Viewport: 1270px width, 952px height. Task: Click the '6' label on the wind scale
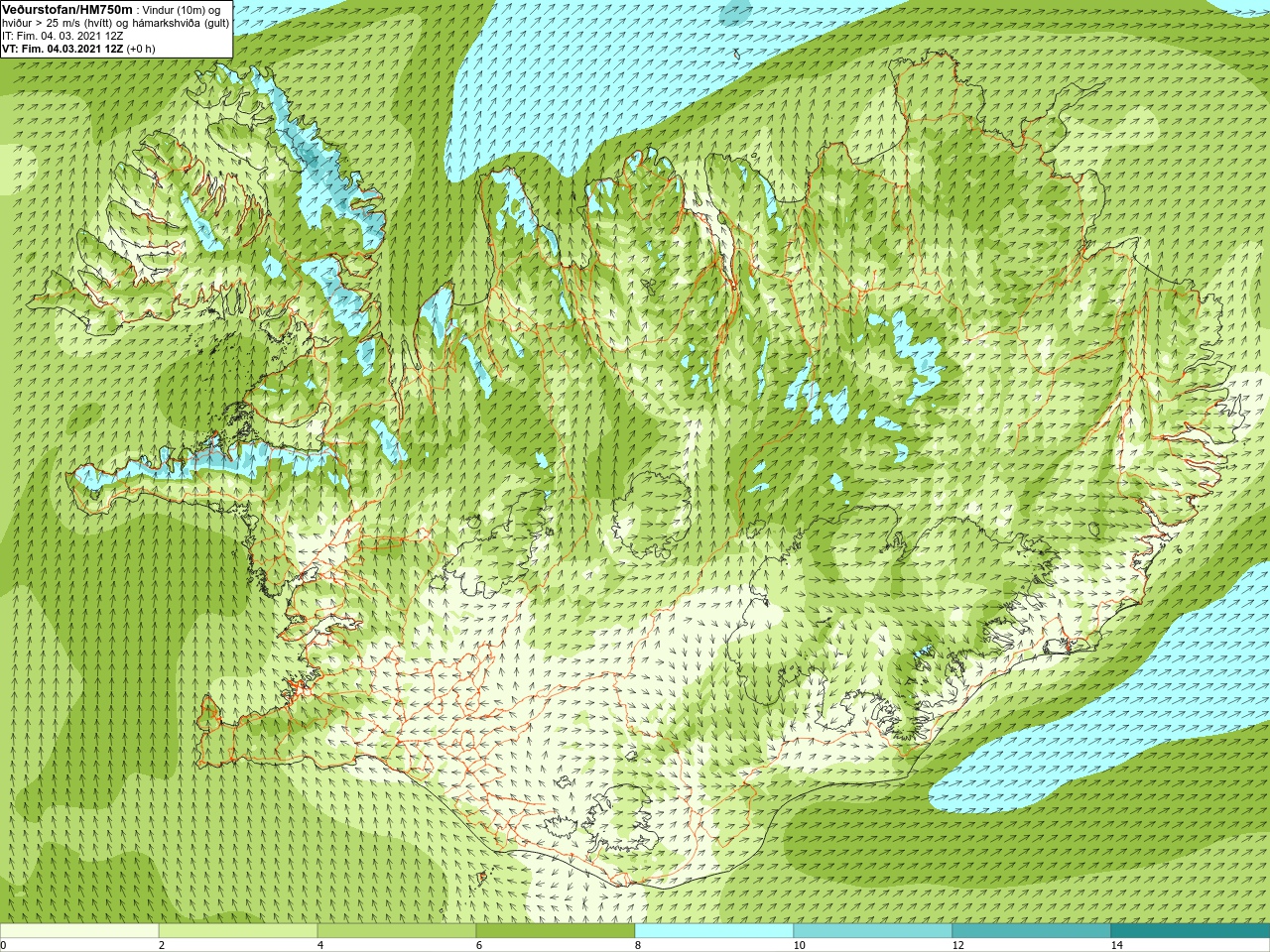click(x=479, y=945)
